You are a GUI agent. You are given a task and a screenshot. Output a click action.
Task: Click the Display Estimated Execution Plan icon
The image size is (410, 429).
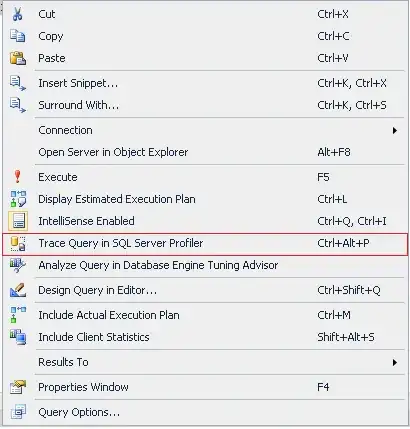tap(18, 199)
